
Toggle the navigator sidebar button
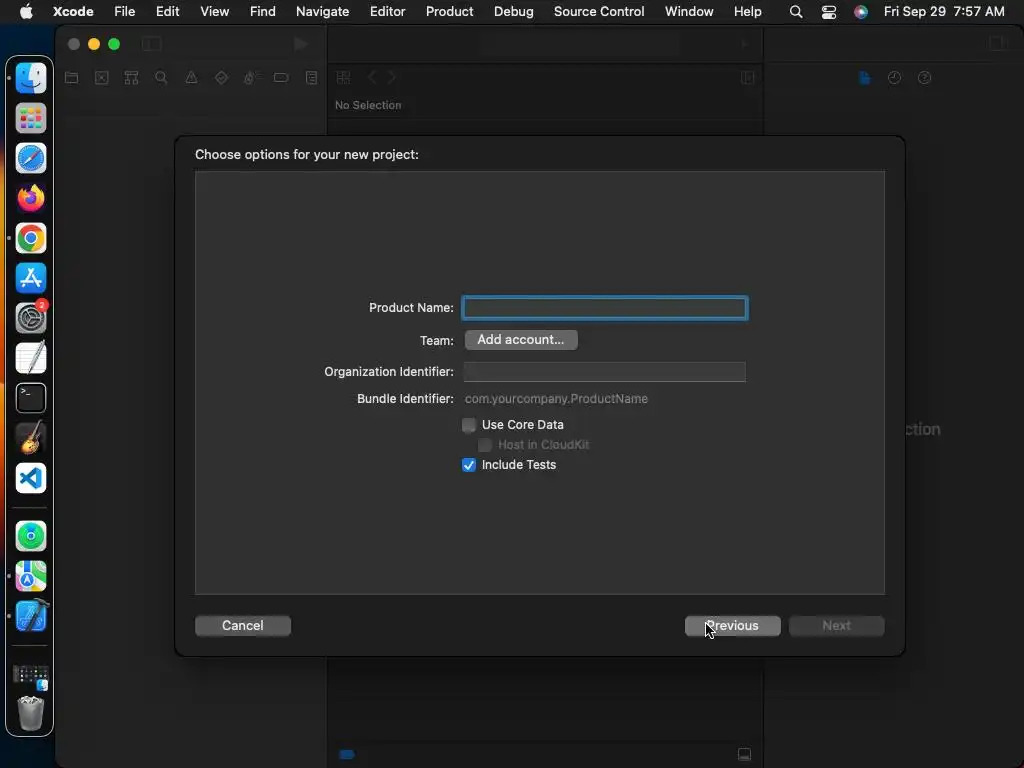click(152, 44)
